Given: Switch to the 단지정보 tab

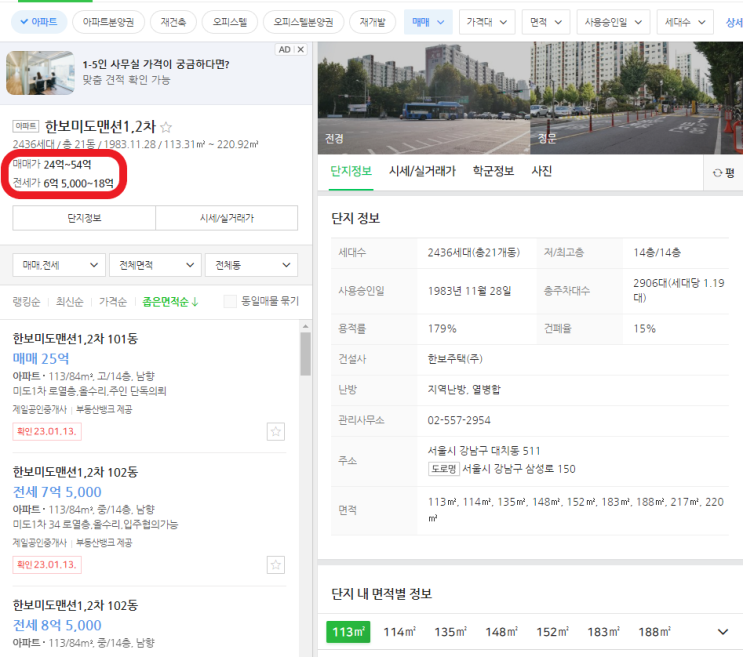Looking at the screenshot, I should pos(351,171).
